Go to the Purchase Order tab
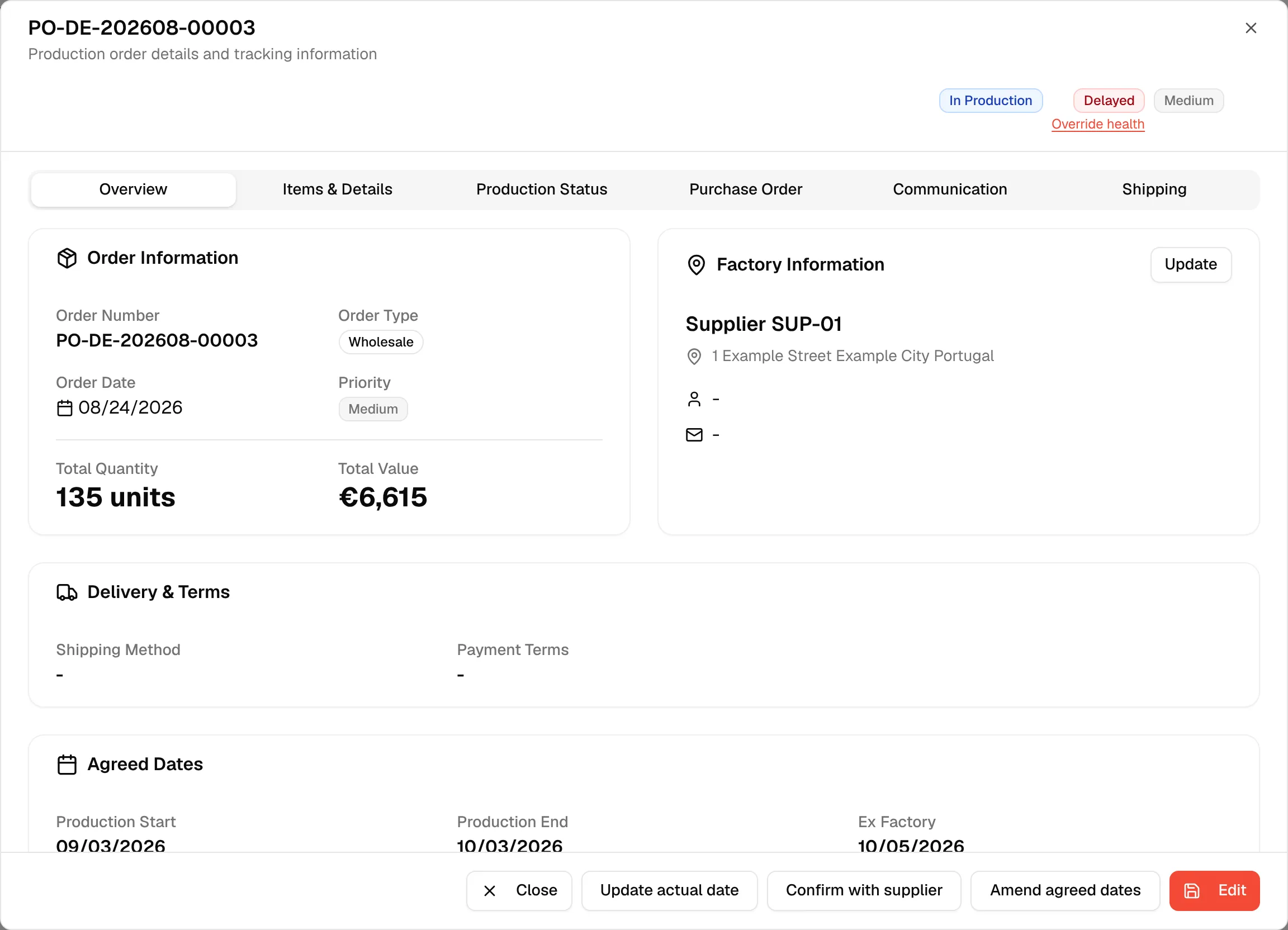This screenshot has height=930, width=1288. click(x=746, y=189)
